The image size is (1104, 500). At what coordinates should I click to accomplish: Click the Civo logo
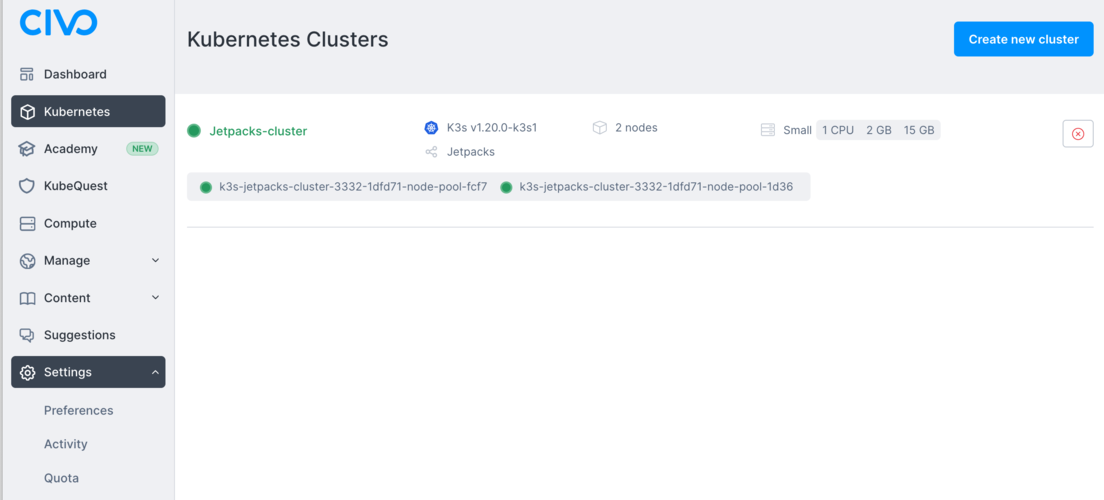pyautogui.click(x=58, y=22)
